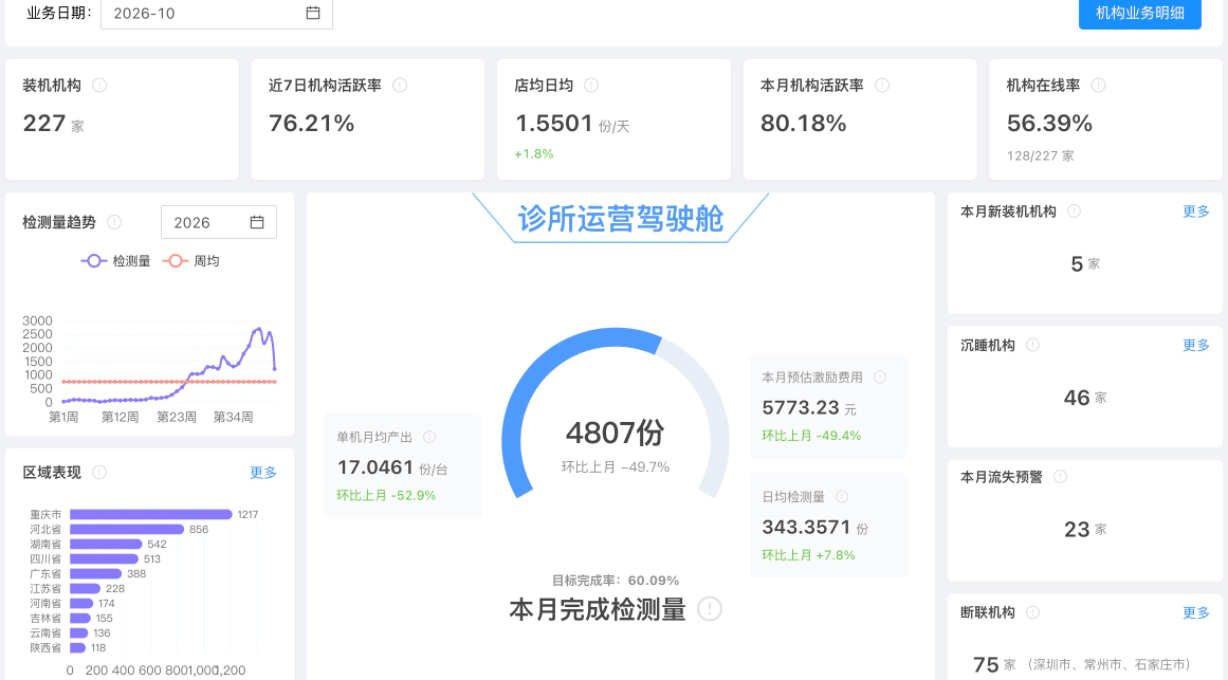Viewport: 1228px width, 680px height.
Task: Click info icon next to 日均检测量
Action: pos(842,497)
